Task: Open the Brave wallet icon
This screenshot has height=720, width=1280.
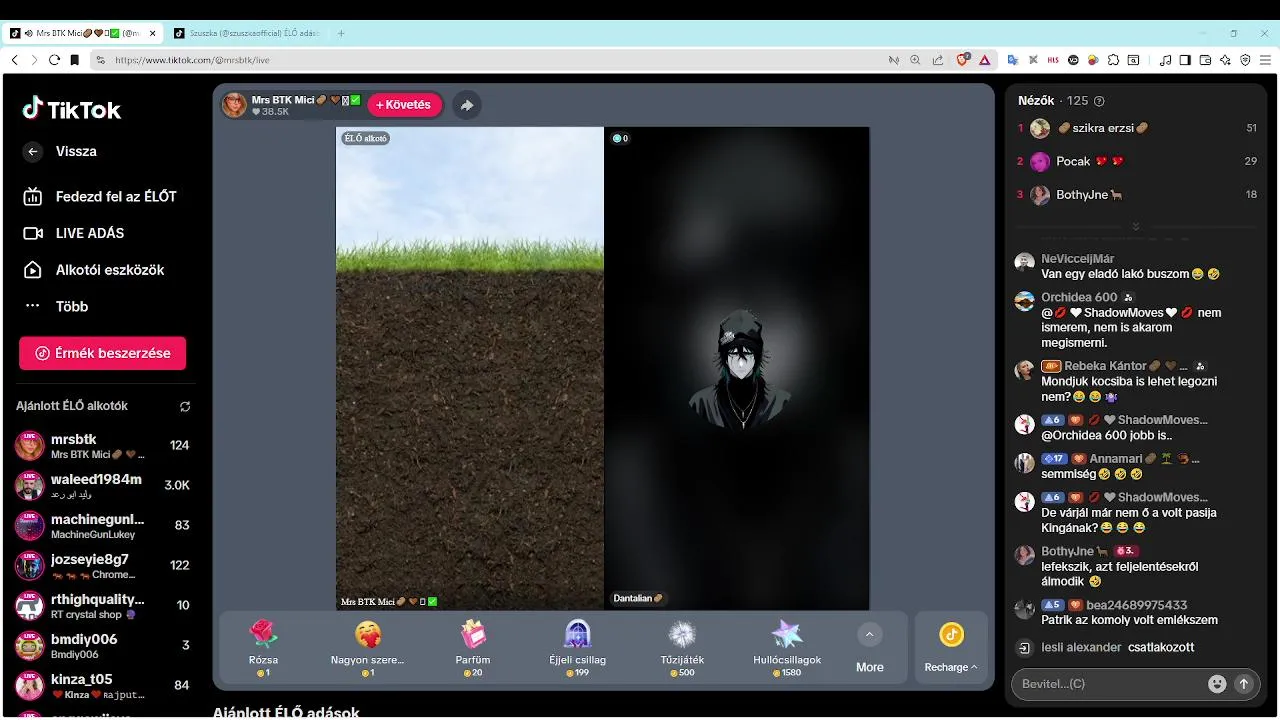Action: 1205,60
